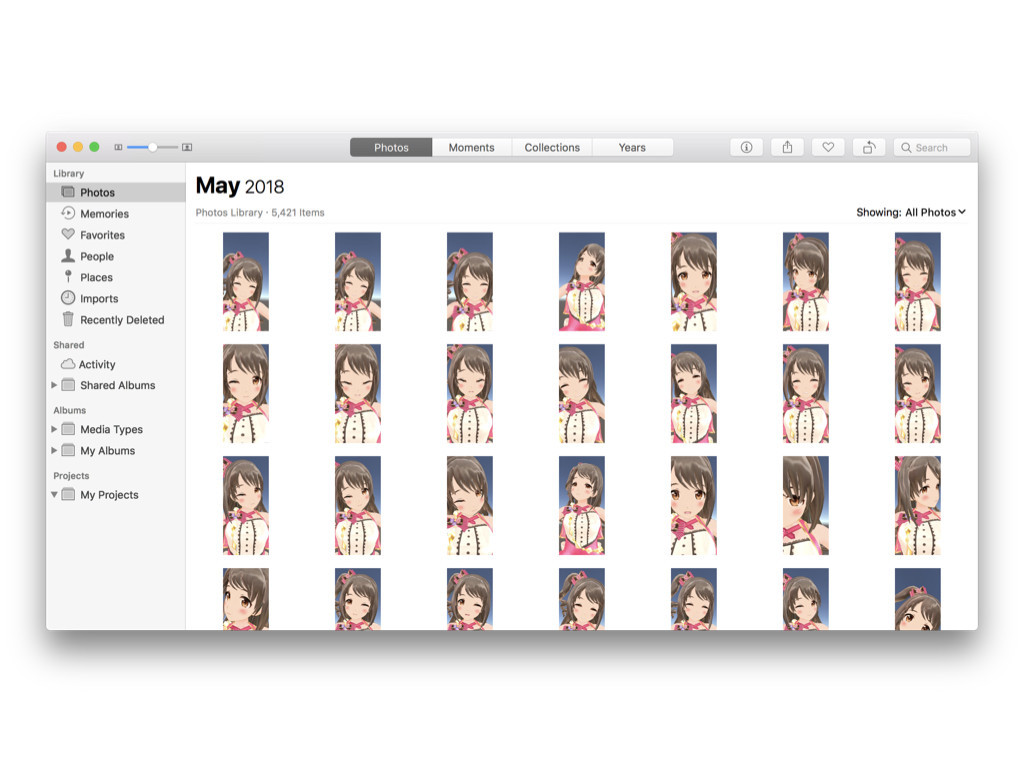1024x768 pixels.
Task: Click in the Search input field
Action: [932, 148]
